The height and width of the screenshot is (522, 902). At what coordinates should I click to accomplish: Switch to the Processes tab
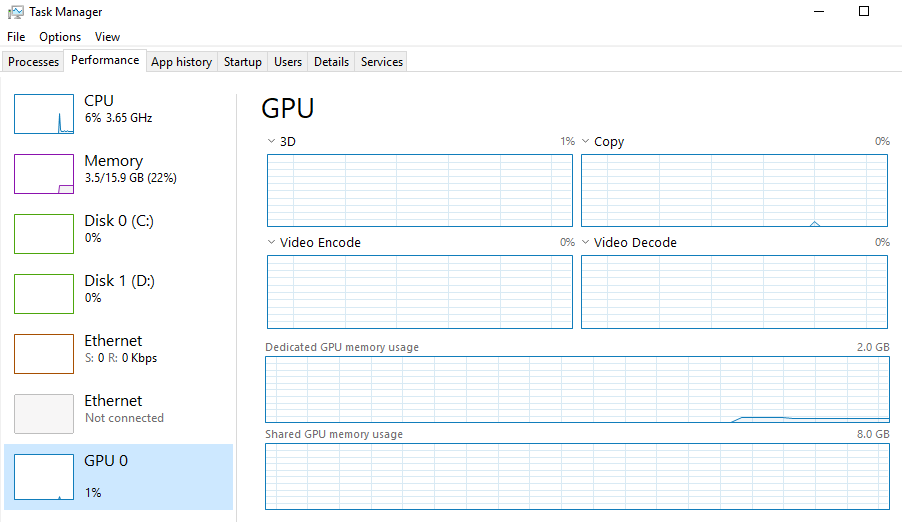(x=34, y=62)
